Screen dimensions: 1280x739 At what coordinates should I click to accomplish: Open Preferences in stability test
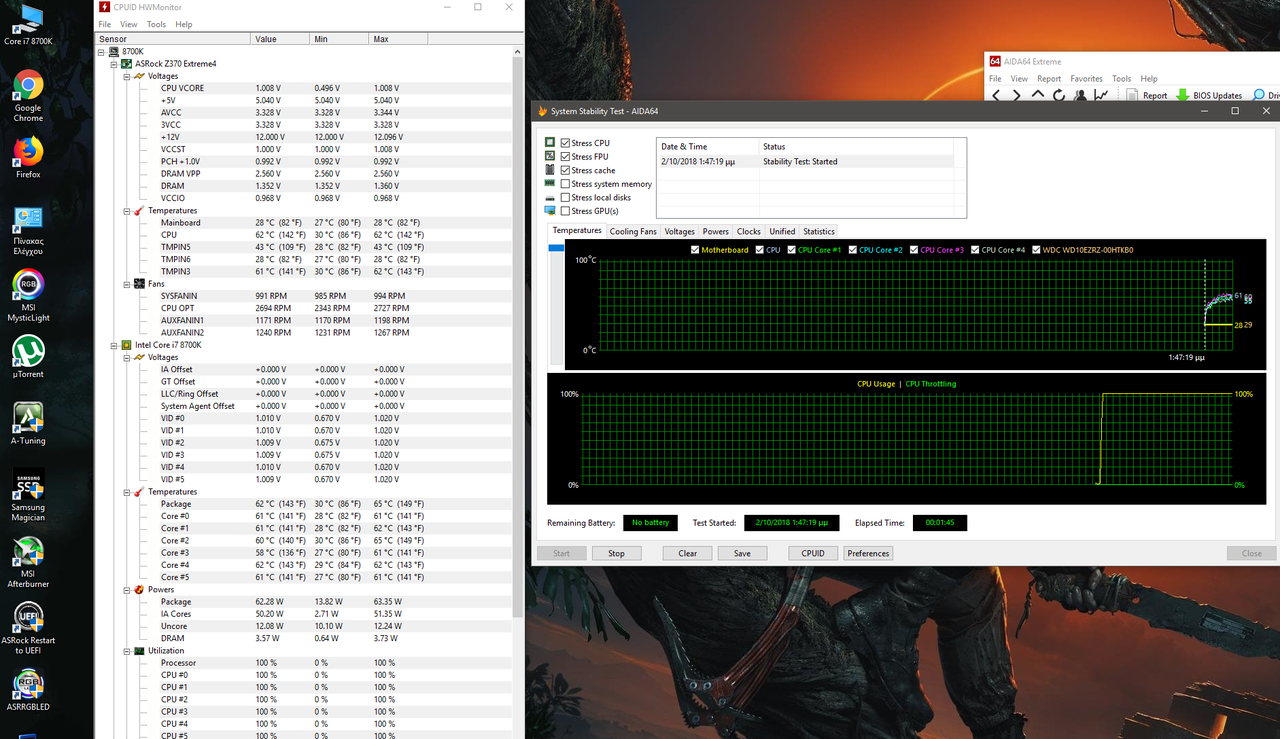pos(868,553)
